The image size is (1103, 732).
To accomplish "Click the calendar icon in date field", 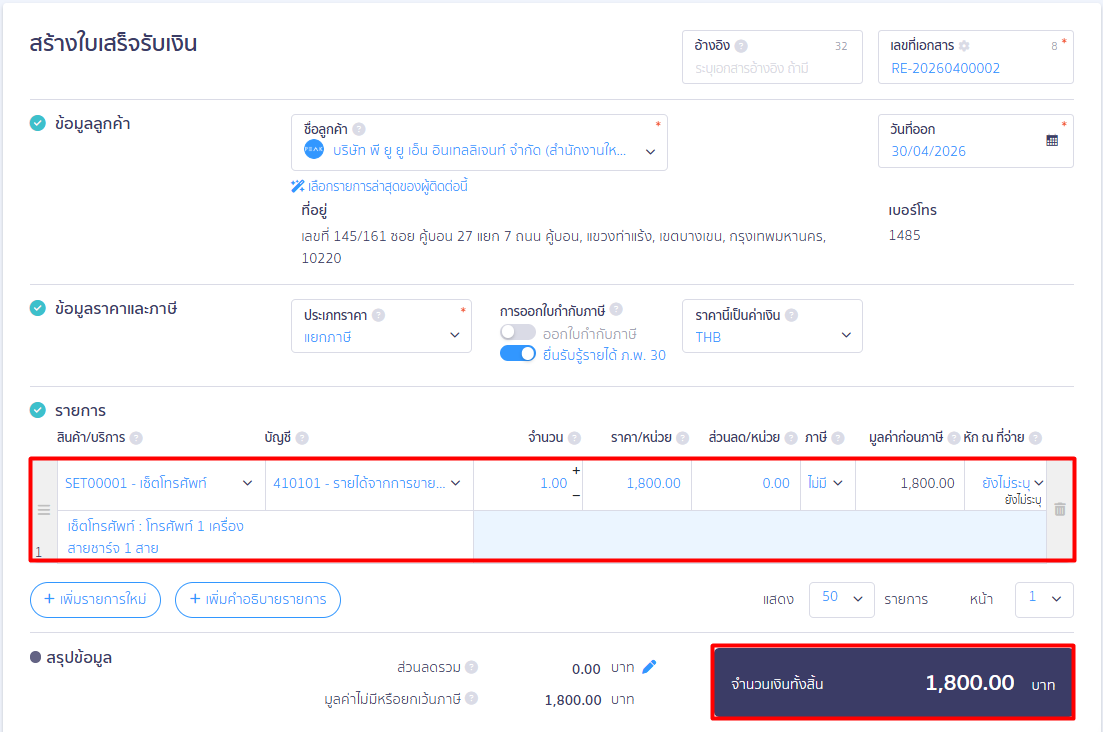I will (x=1052, y=141).
